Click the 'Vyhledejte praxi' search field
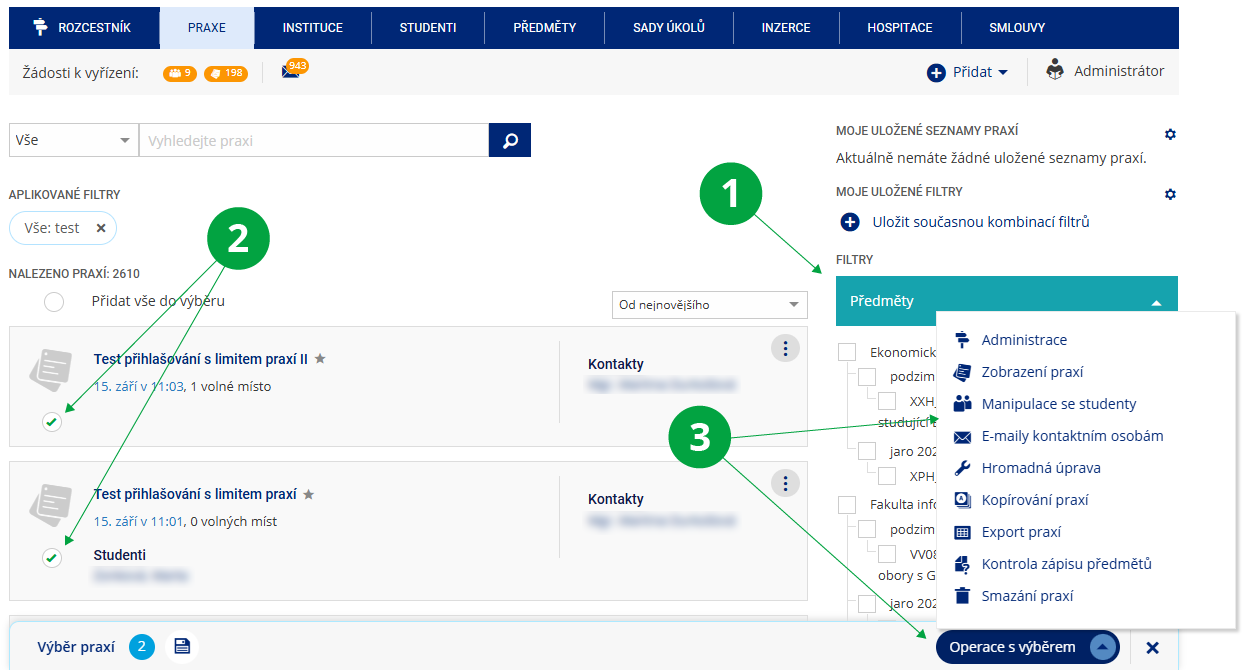1246x671 pixels. [x=313, y=141]
